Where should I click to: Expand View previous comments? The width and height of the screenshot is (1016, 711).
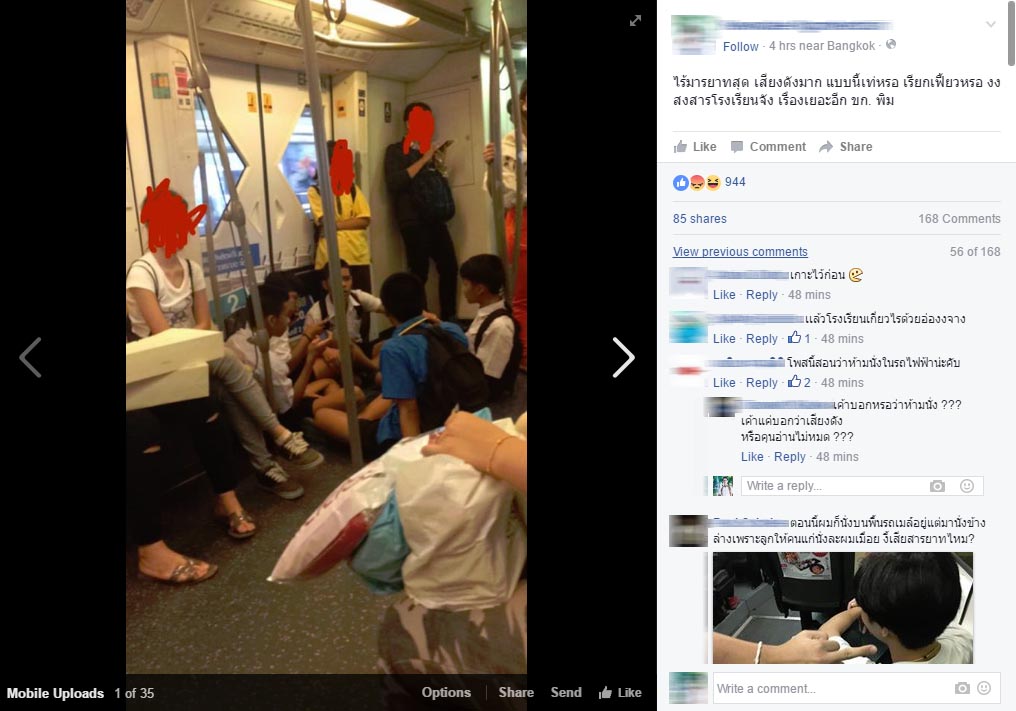740,251
